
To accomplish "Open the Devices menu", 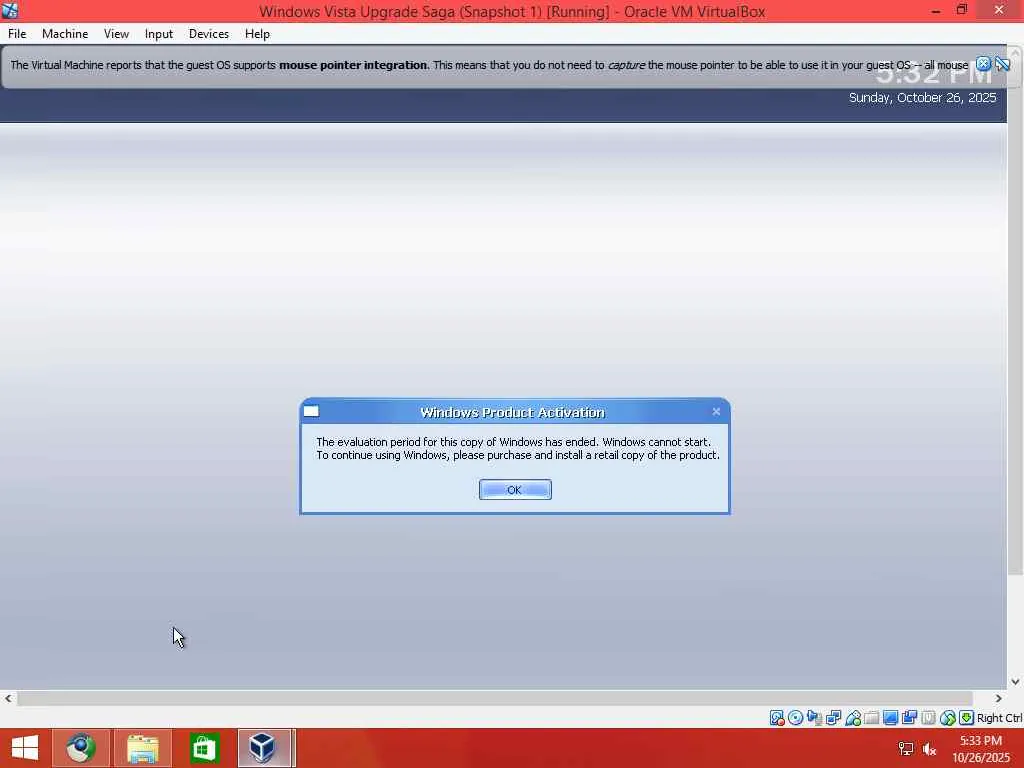I will click(x=208, y=34).
